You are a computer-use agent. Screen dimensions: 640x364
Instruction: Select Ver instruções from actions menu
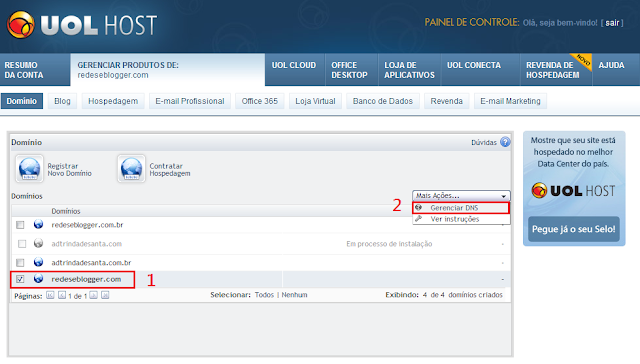pyautogui.click(x=461, y=219)
